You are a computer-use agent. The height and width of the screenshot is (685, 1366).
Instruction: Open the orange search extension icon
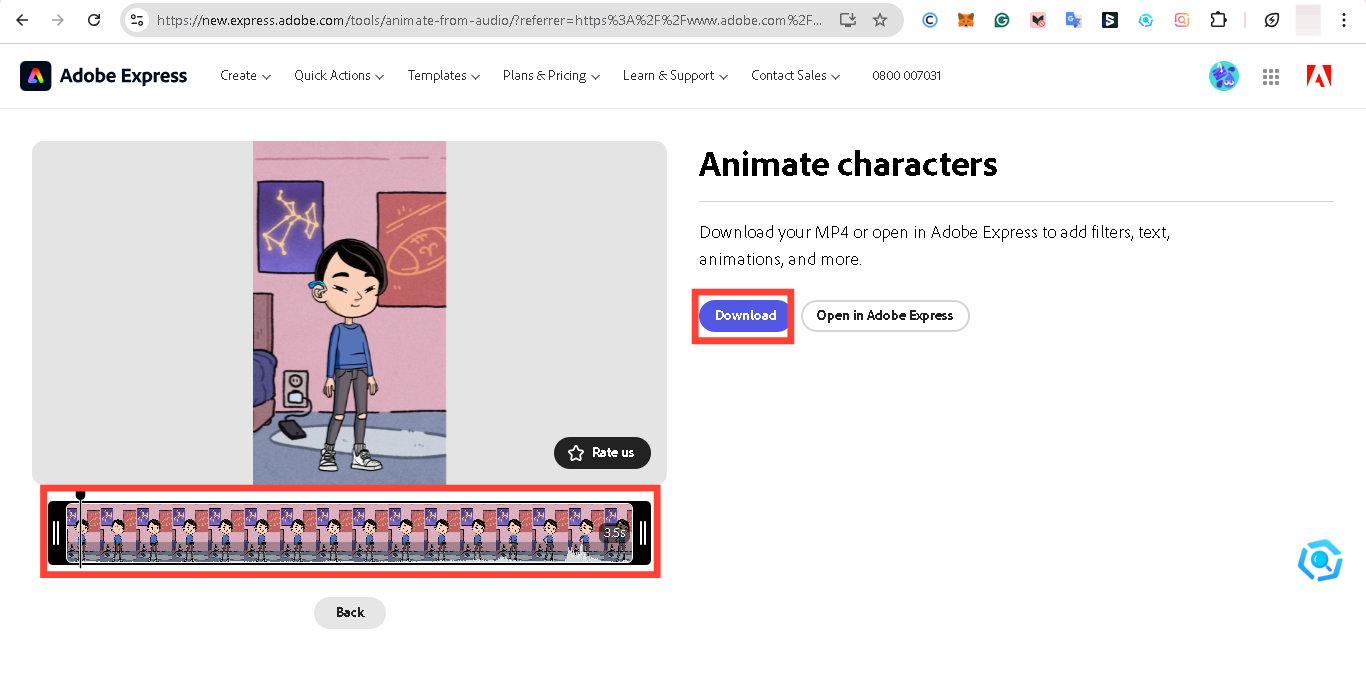coord(1182,20)
